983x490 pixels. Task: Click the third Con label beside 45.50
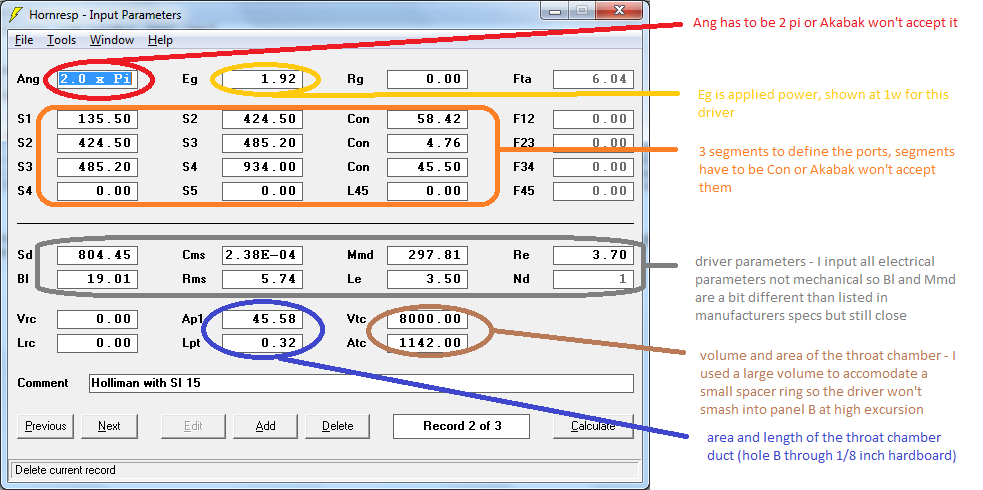click(358, 167)
